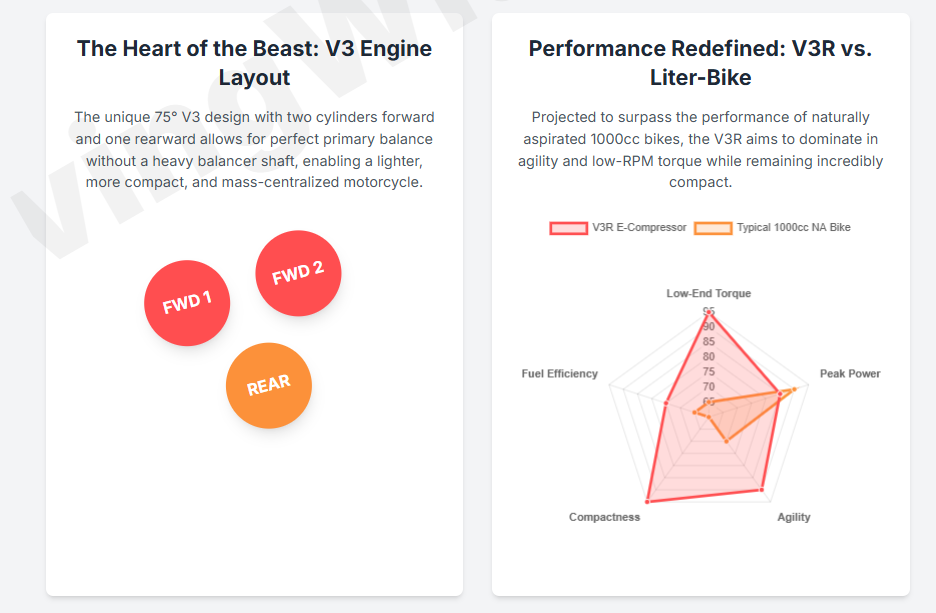Click the "Performance Redefined" card heading
The height and width of the screenshot is (613, 936).
(700, 62)
